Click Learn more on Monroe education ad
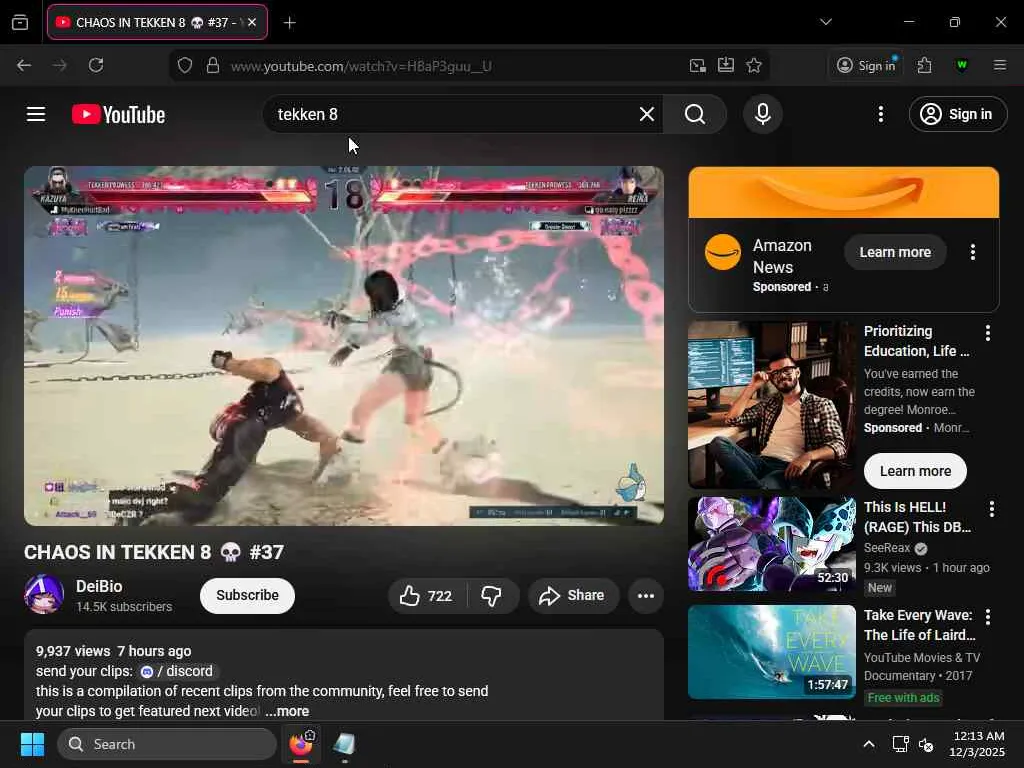 pyautogui.click(x=915, y=471)
